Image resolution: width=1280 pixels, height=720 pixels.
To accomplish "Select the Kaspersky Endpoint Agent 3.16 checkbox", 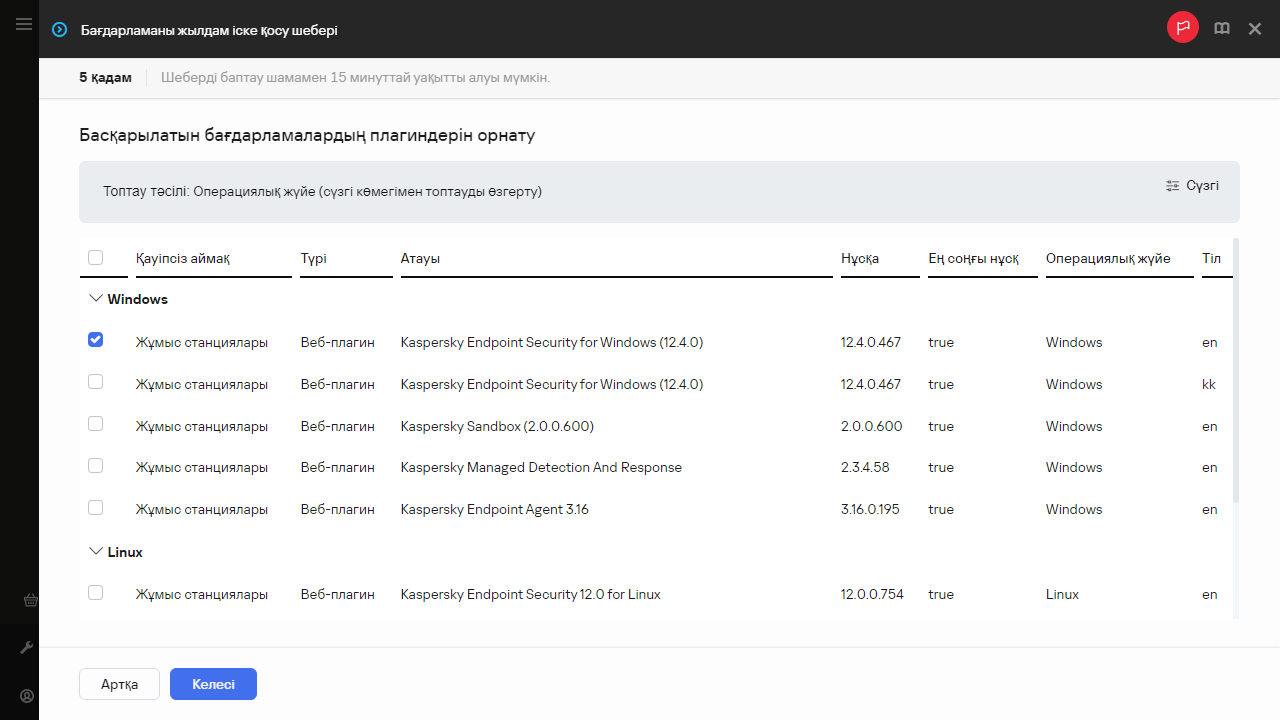I will coord(96,508).
